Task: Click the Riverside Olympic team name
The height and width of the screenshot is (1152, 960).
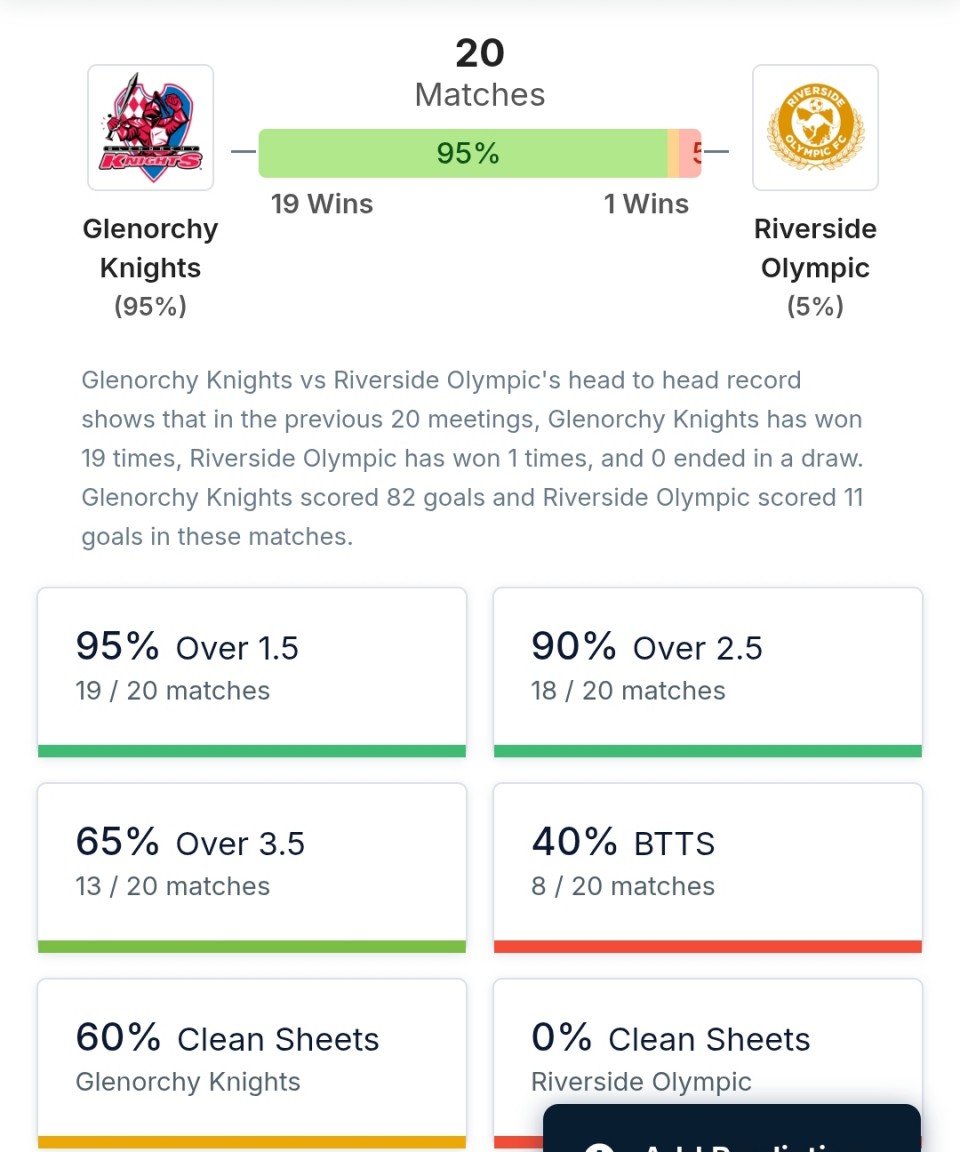Action: [x=815, y=248]
